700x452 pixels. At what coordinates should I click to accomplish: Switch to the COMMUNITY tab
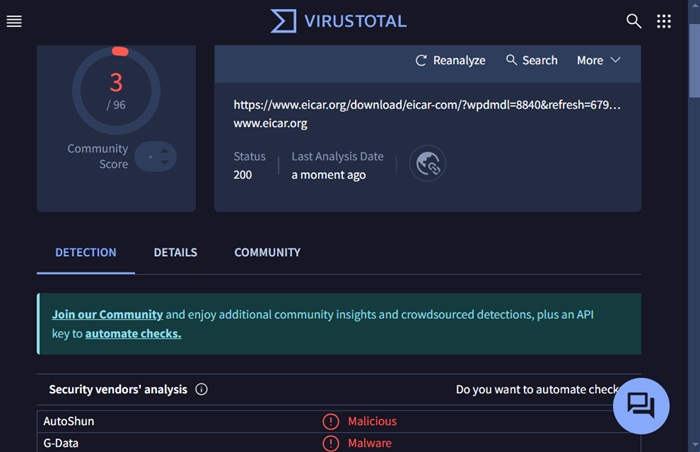click(267, 253)
